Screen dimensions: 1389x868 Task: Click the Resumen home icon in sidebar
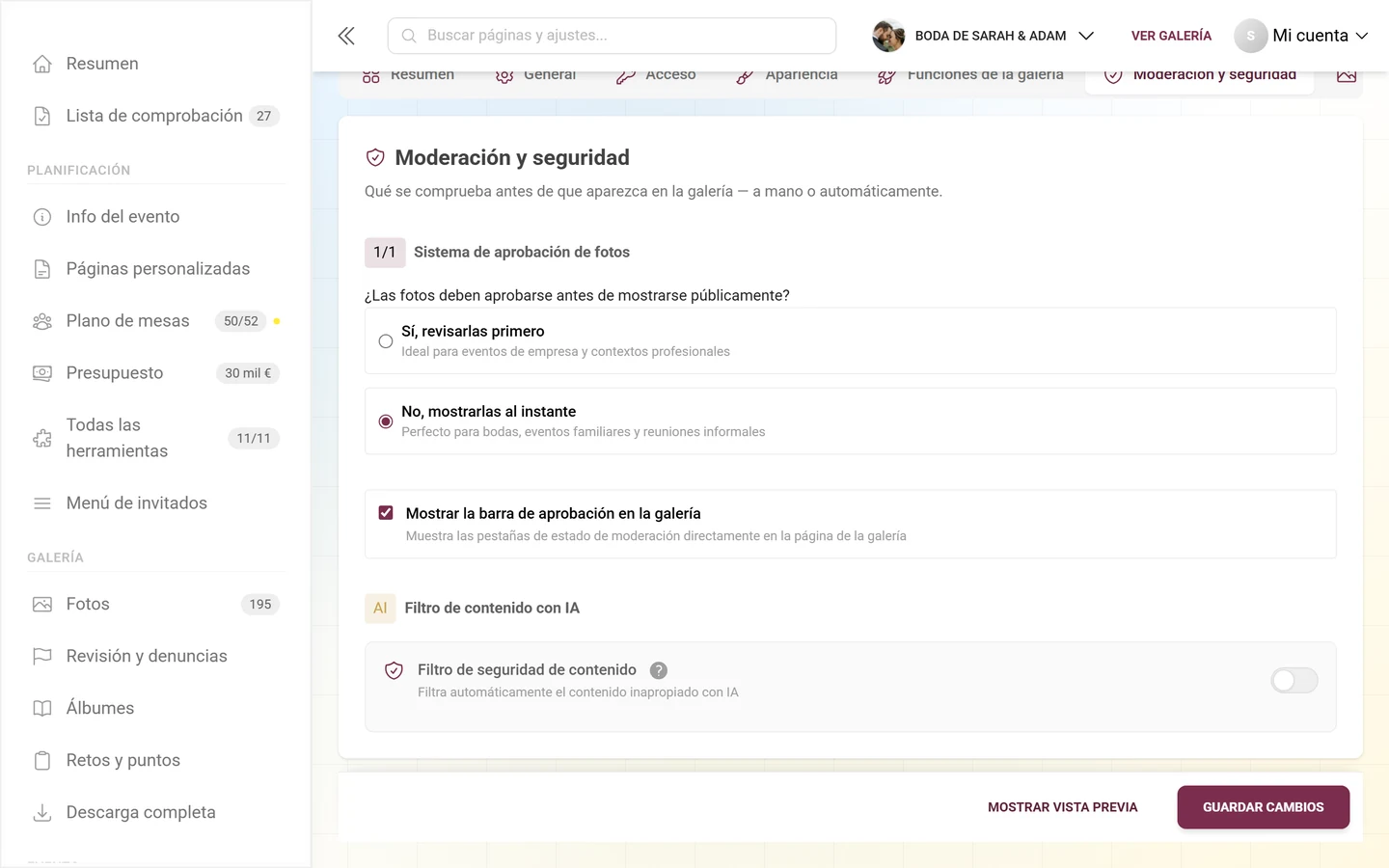click(x=42, y=64)
